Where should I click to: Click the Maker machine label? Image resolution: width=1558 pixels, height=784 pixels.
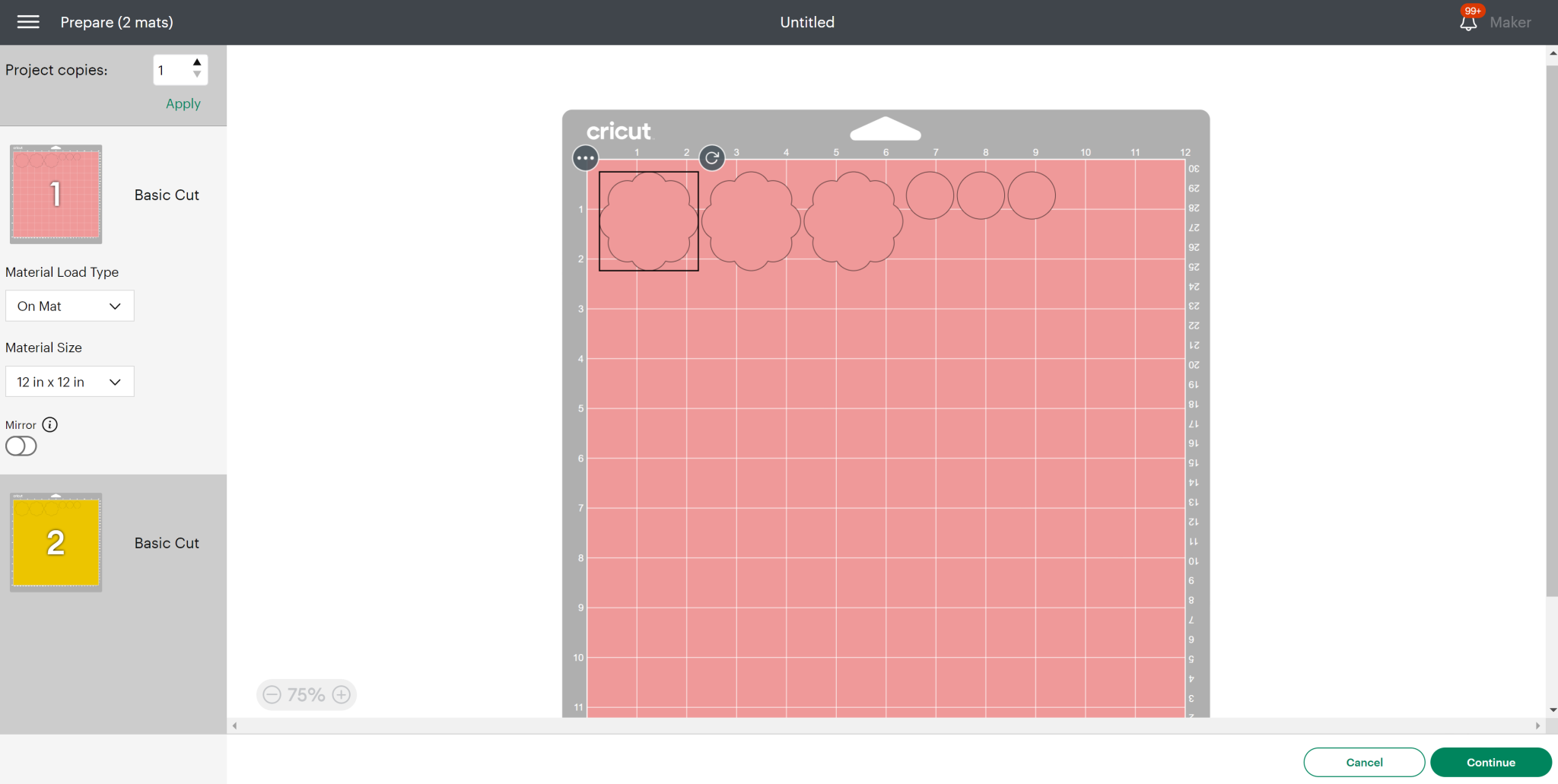[1510, 23]
